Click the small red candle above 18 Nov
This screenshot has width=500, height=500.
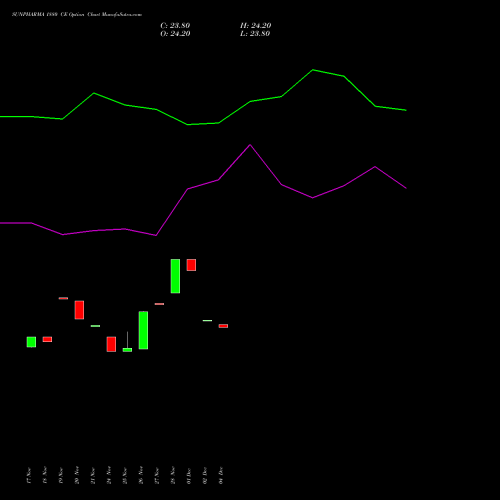[x=47, y=339]
